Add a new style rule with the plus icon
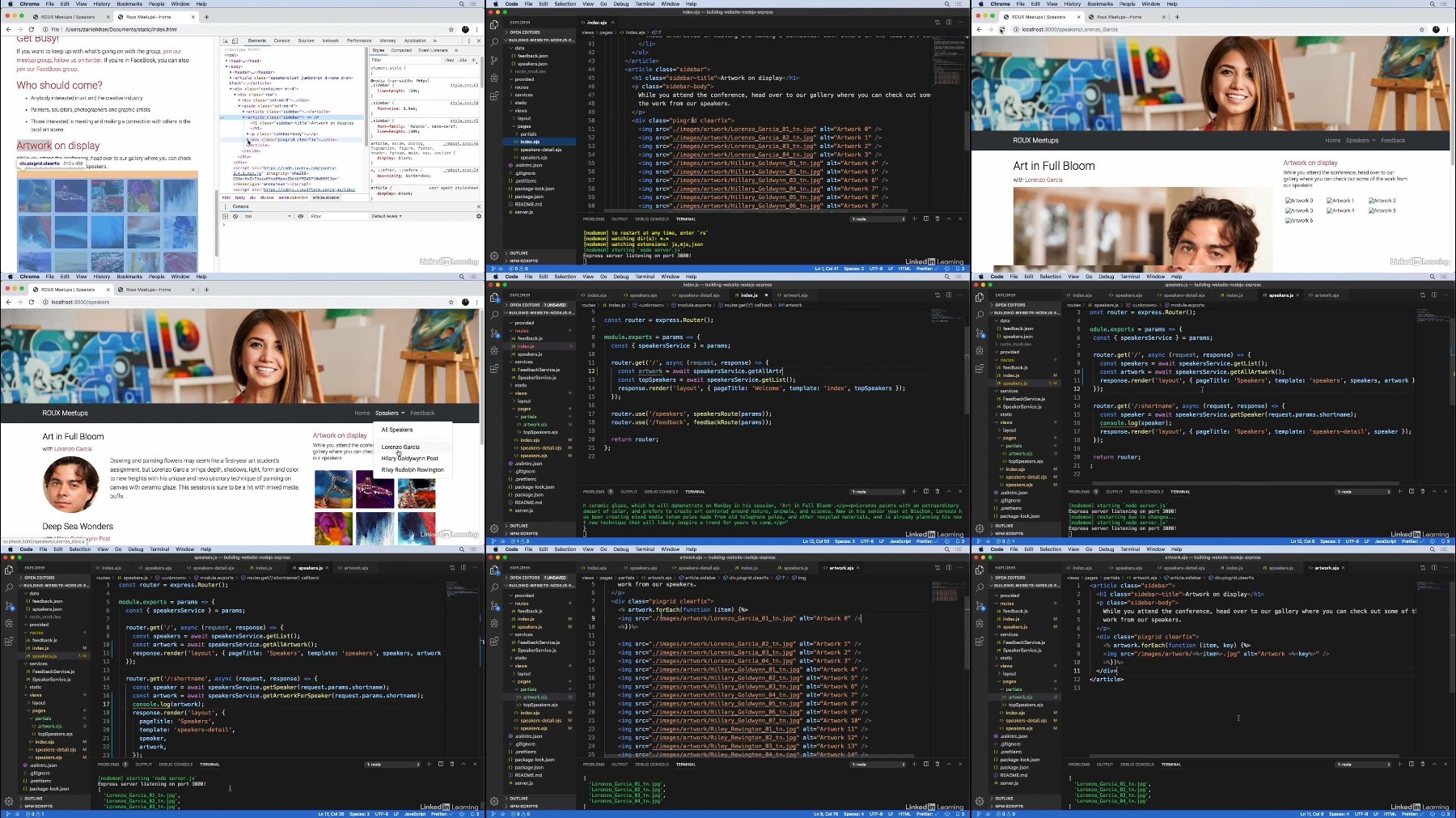The width and height of the screenshot is (1456, 818). [x=476, y=60]
